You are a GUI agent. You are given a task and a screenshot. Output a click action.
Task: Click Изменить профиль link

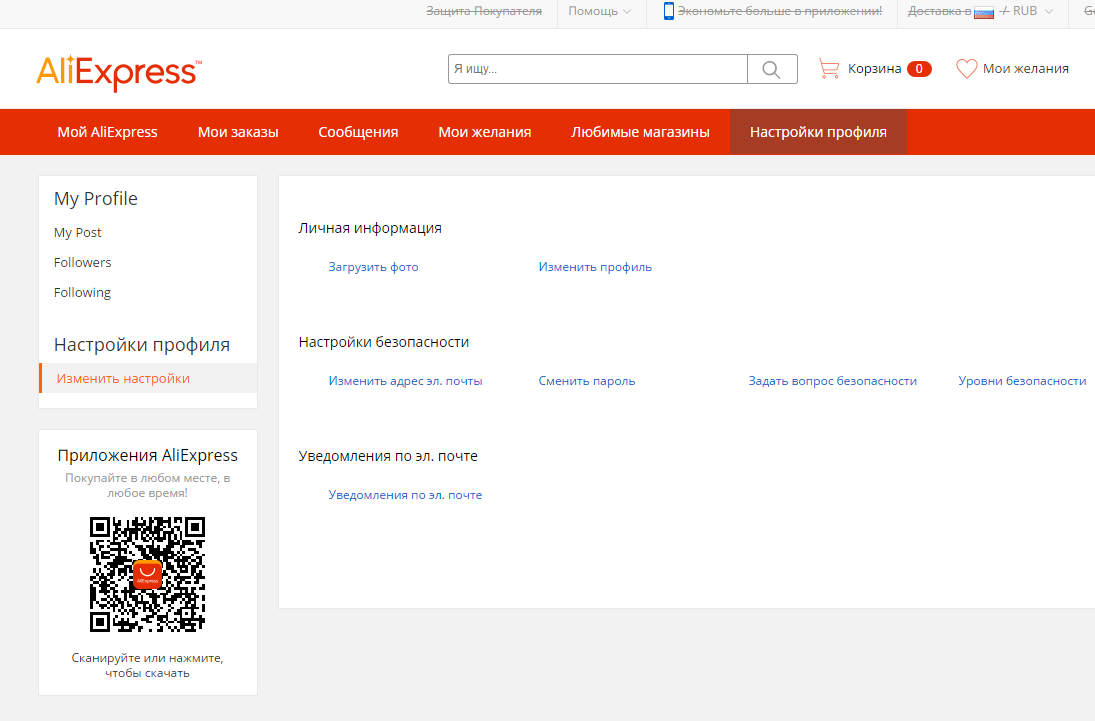[595, 267]
